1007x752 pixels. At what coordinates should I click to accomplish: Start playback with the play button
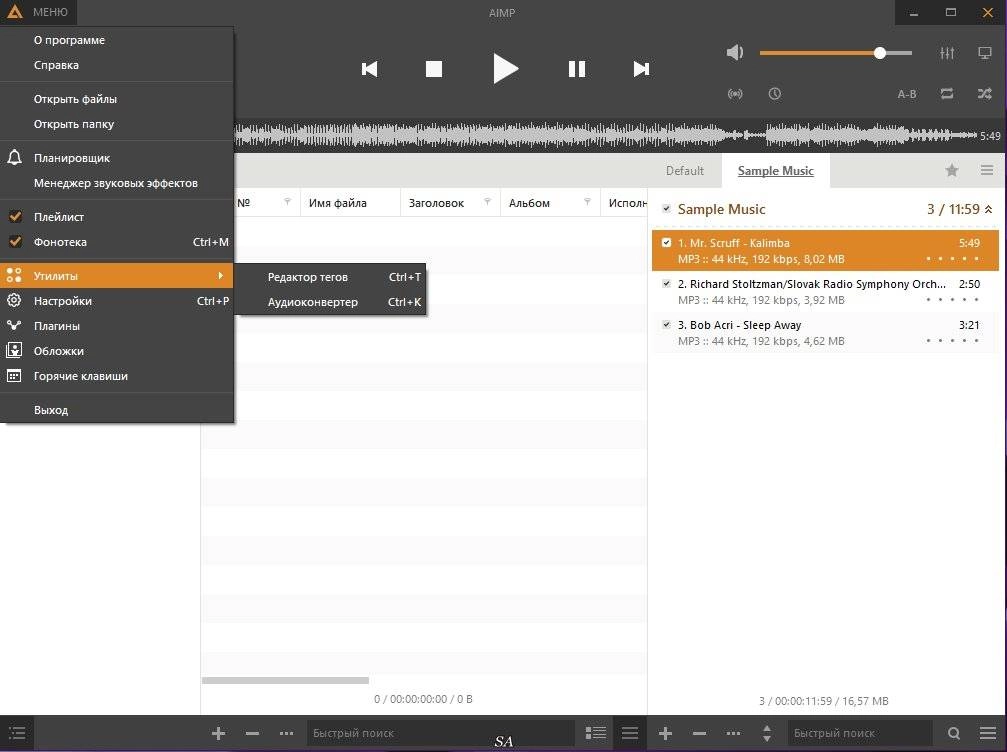[x=505, y=69]
